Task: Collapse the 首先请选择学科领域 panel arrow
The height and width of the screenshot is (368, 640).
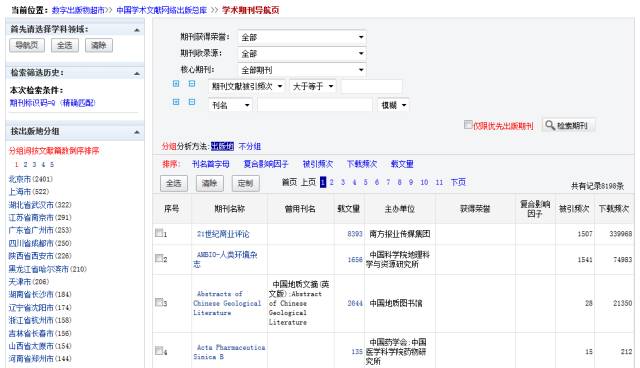Action: [x=137, y=30]
